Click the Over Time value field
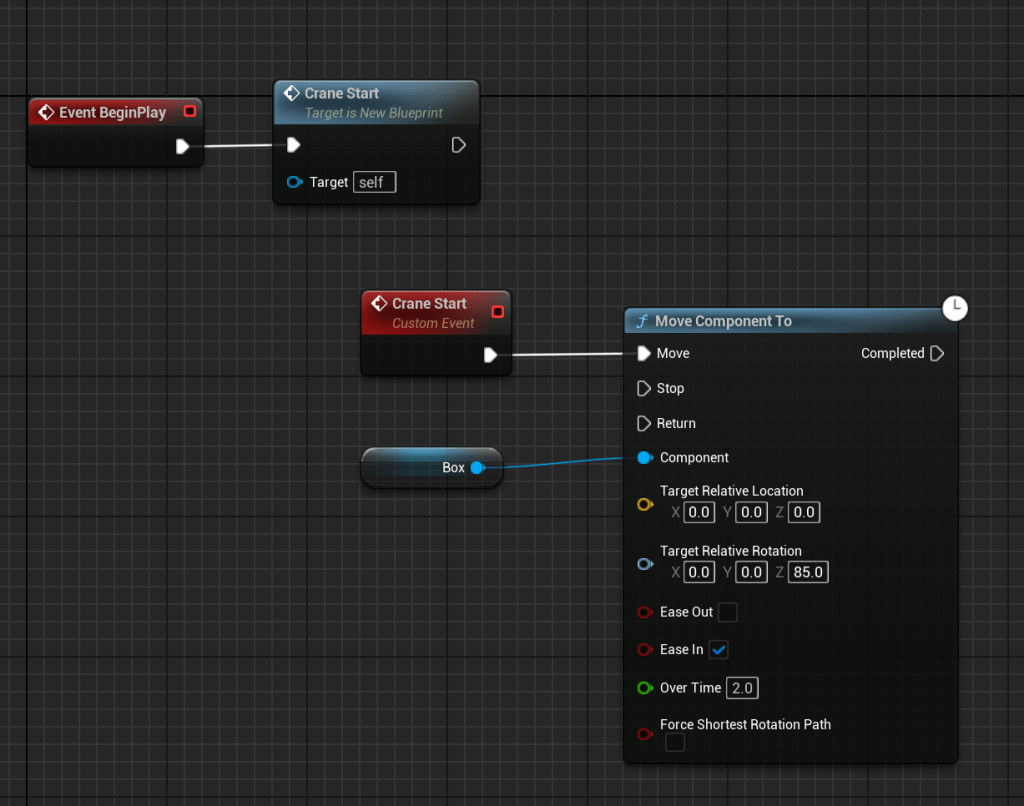 (742, 688)
